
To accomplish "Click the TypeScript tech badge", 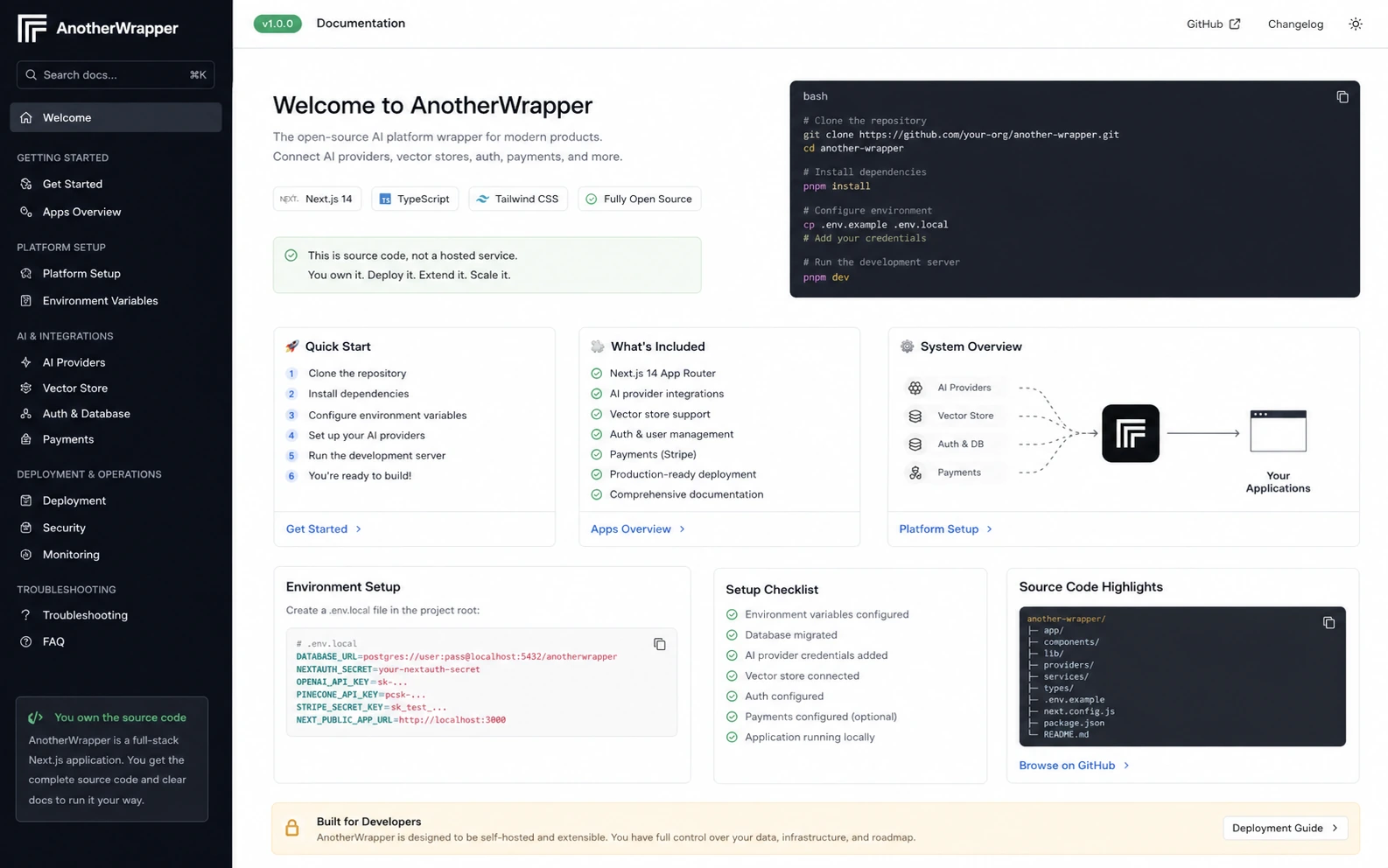I will point(415,199).
